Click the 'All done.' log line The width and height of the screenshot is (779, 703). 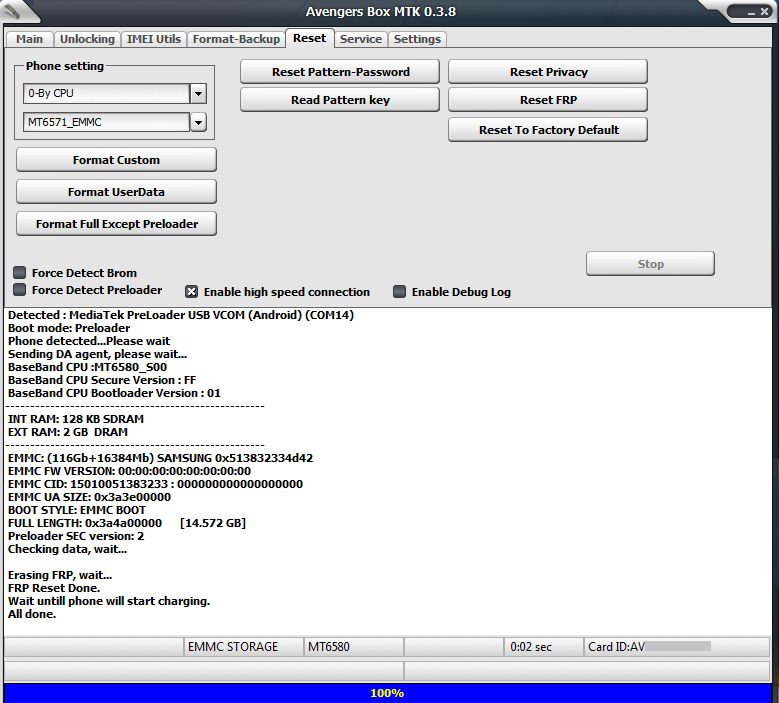(32, 614)
